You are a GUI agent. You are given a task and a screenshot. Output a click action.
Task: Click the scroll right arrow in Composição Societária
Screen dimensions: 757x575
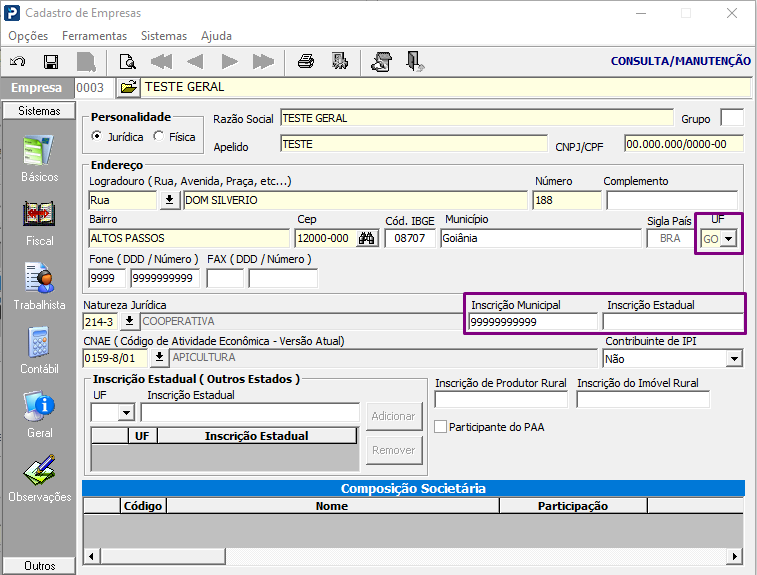(735, 556)
